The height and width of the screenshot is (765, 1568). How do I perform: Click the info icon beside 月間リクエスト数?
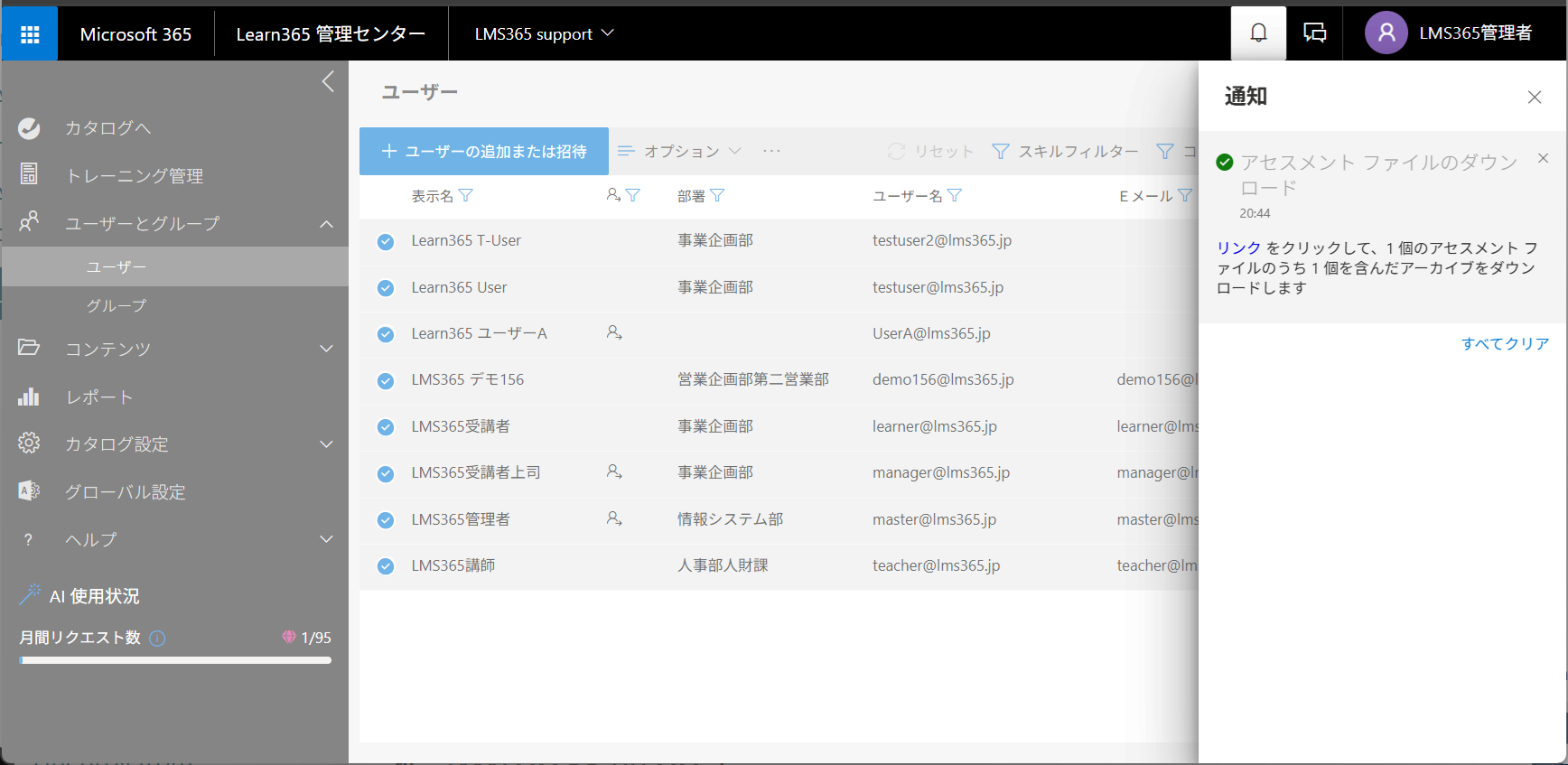[157, 639]
